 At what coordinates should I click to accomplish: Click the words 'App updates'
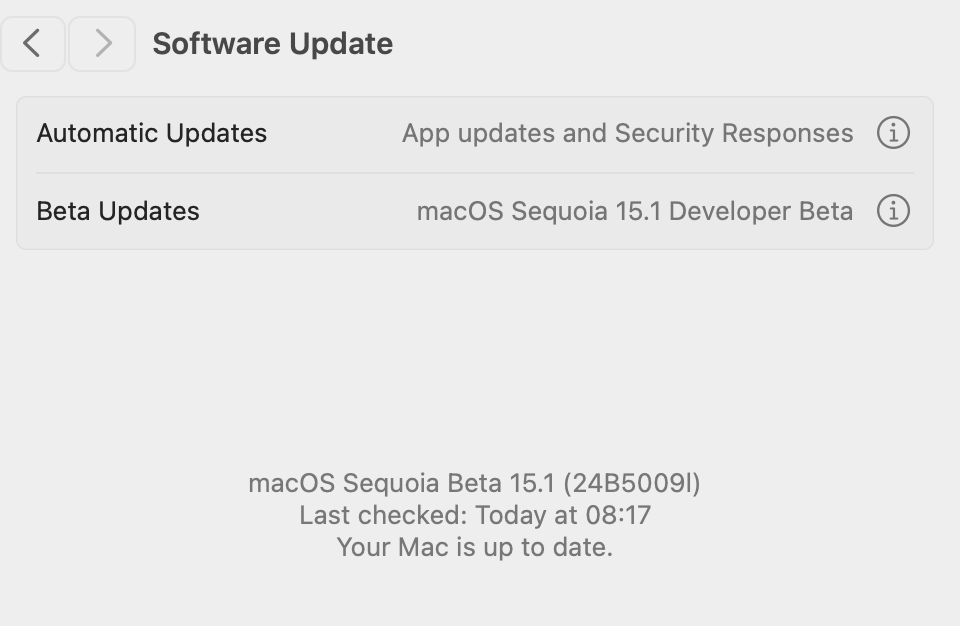point(478,133)
